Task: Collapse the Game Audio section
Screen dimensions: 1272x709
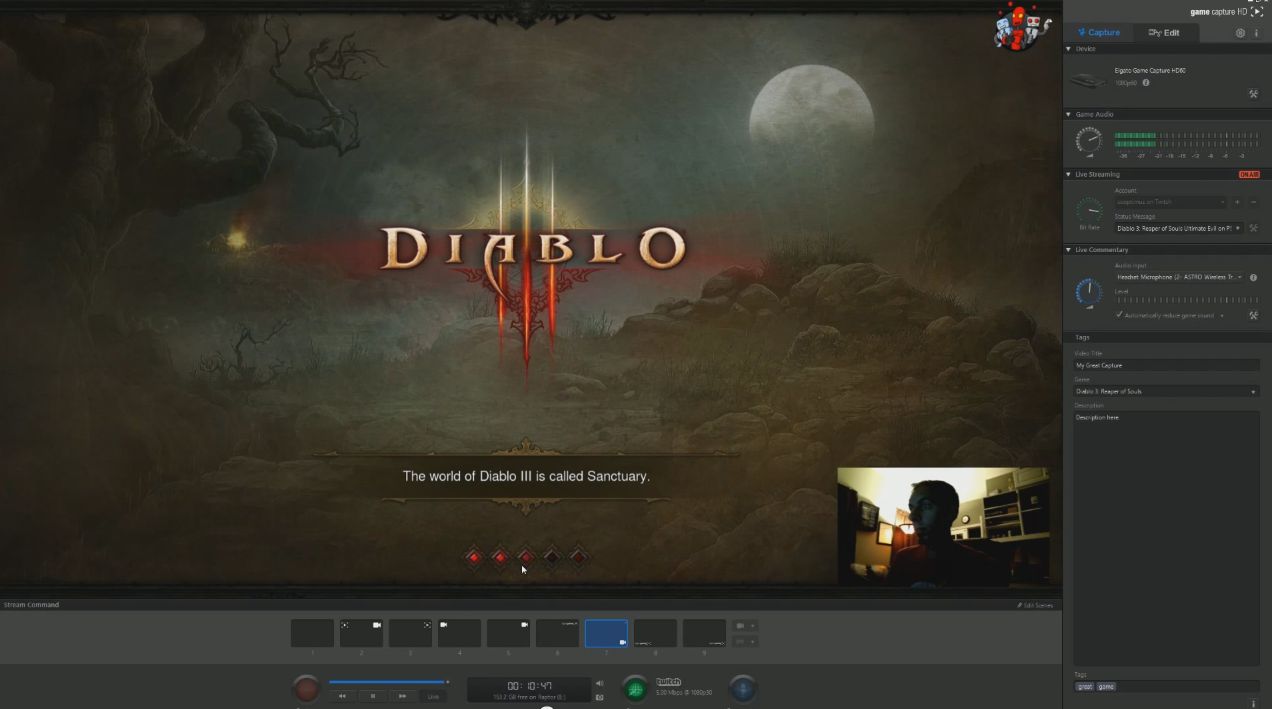Action: (1068, 114)
